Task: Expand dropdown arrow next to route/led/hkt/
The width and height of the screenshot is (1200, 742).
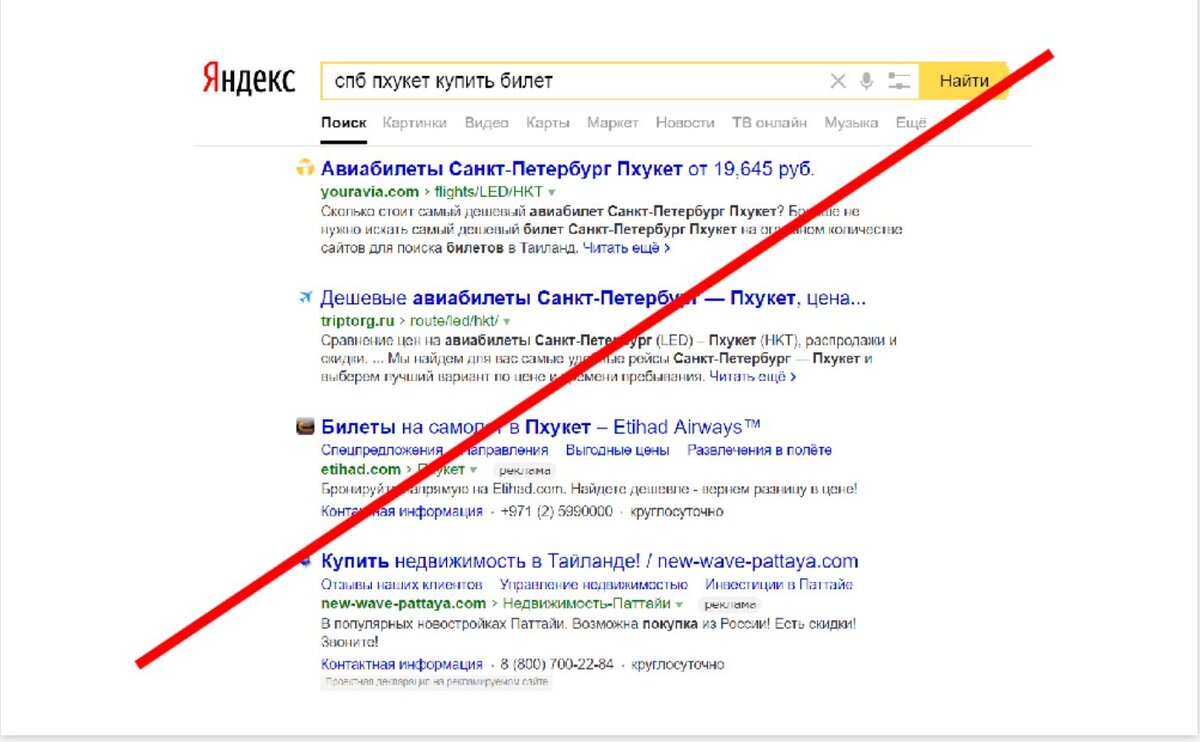Action: pyautogui.click(x=507, y=322)
